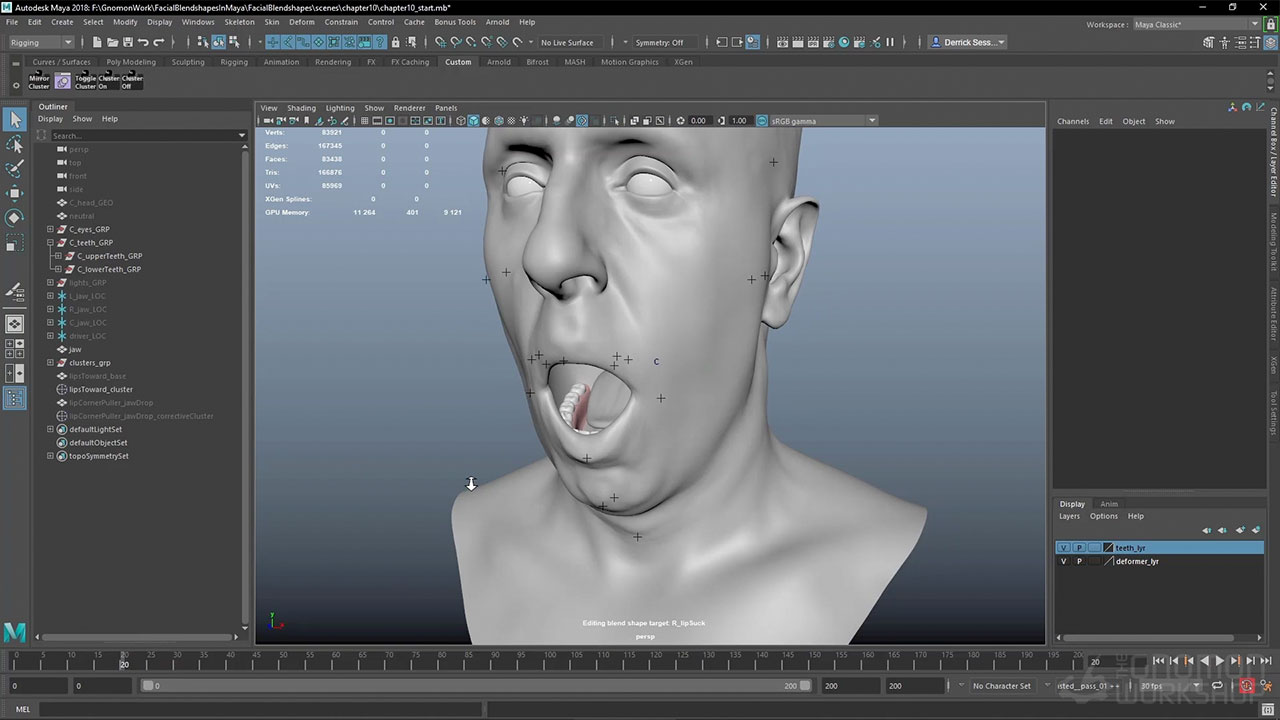Click the Outliner search field
The image size is (1280, 720).
pyautogui.click(x=142, y=135)
